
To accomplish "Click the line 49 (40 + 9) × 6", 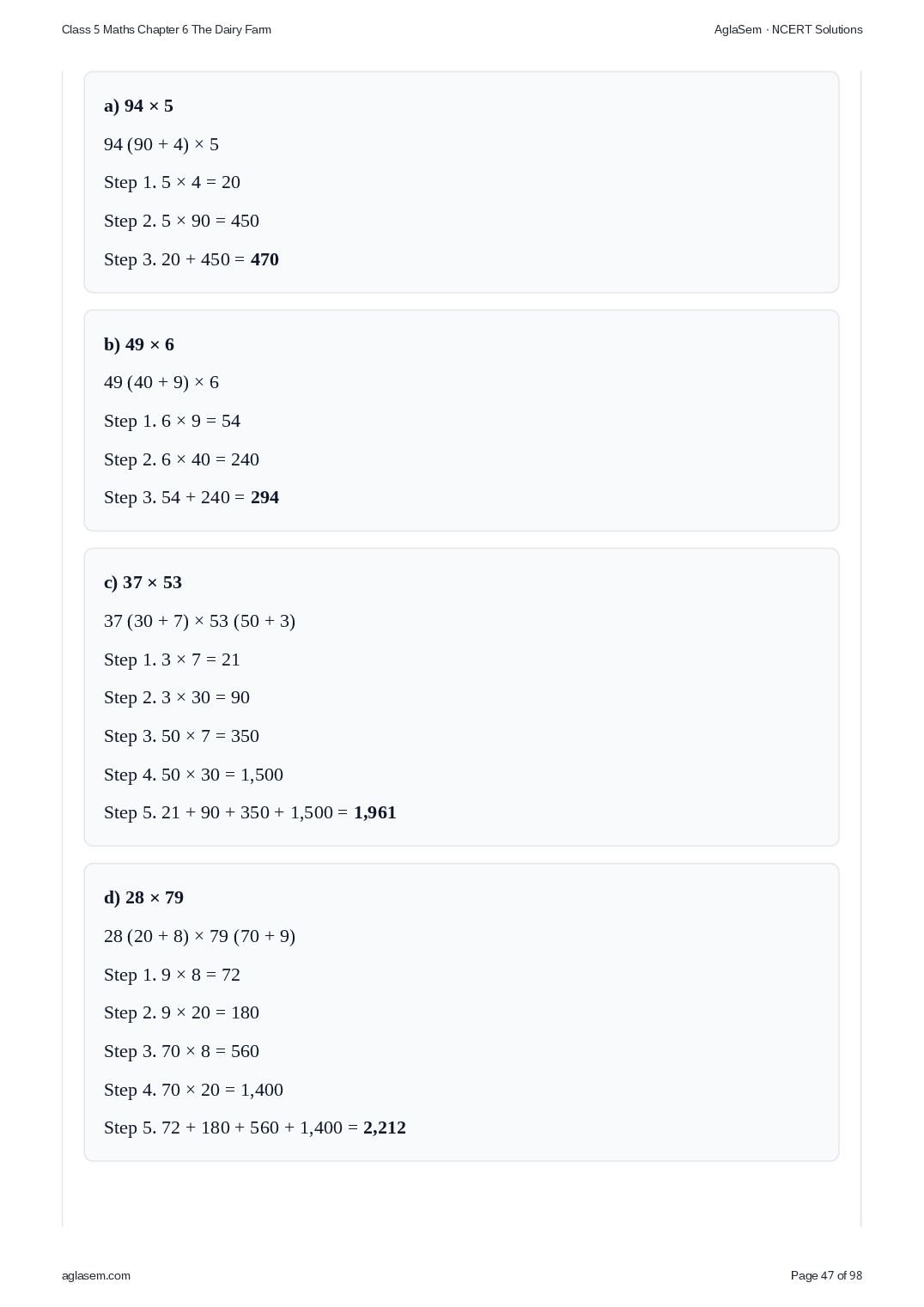I will tap(161, 382).
